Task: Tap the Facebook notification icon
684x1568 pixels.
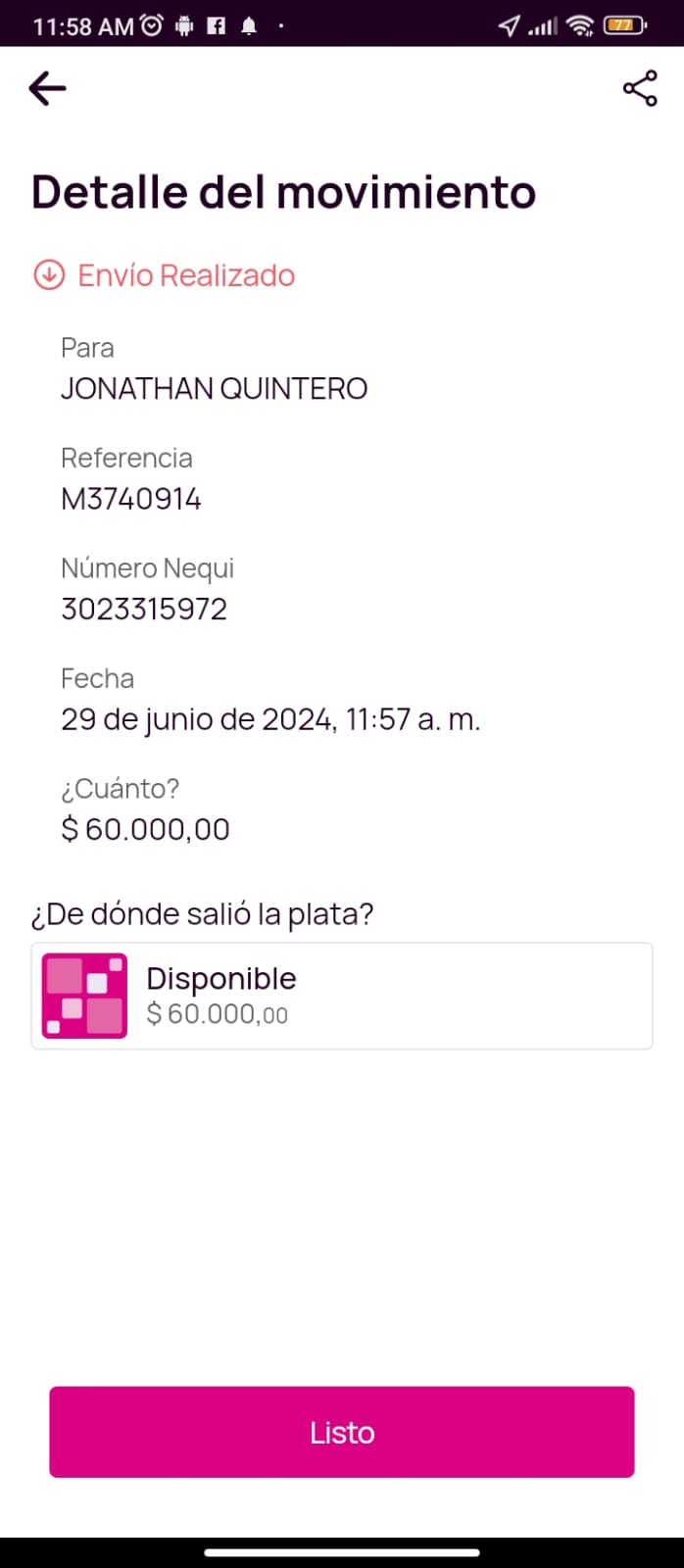Action: 217,25
